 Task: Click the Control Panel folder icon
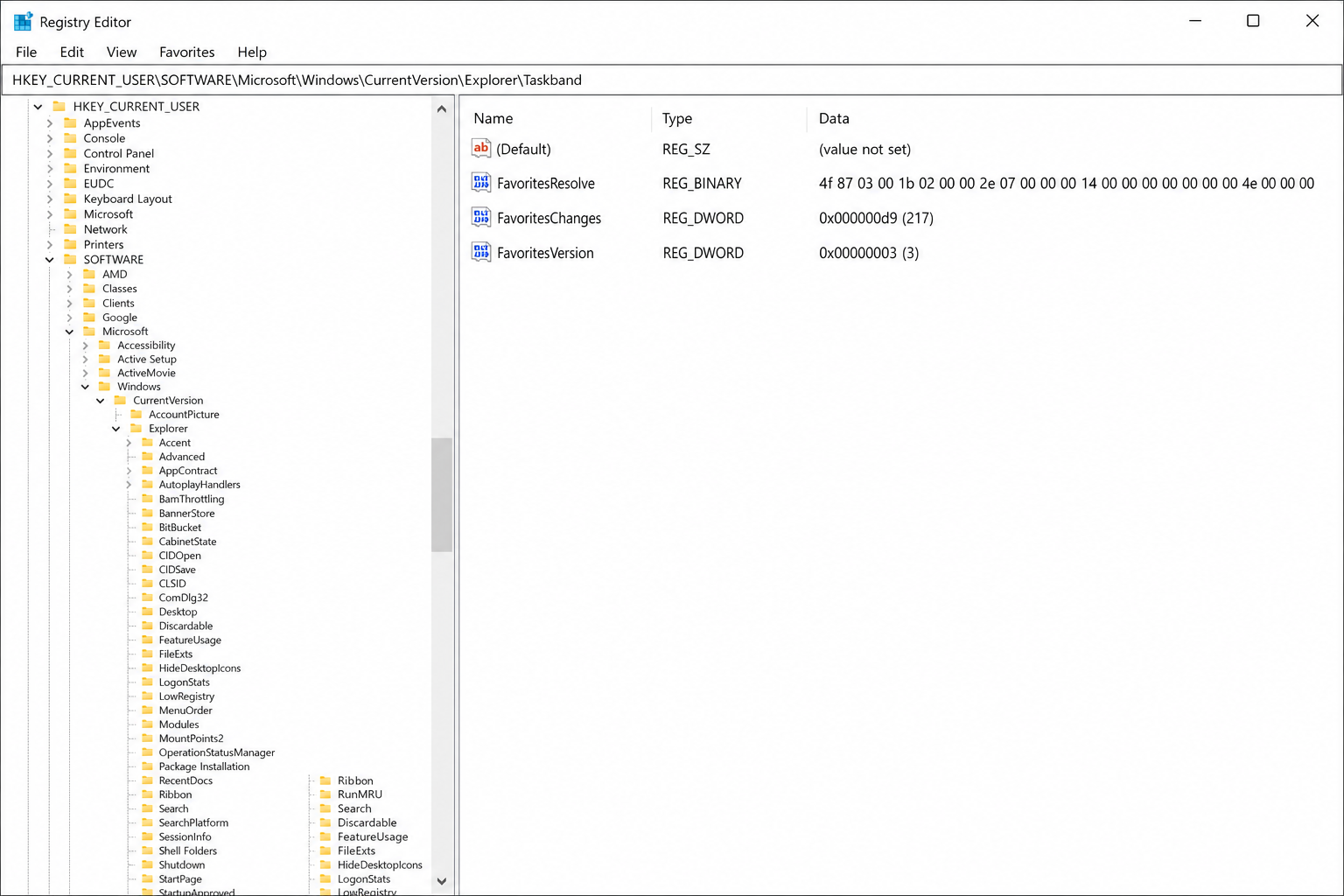coord(70,153)
